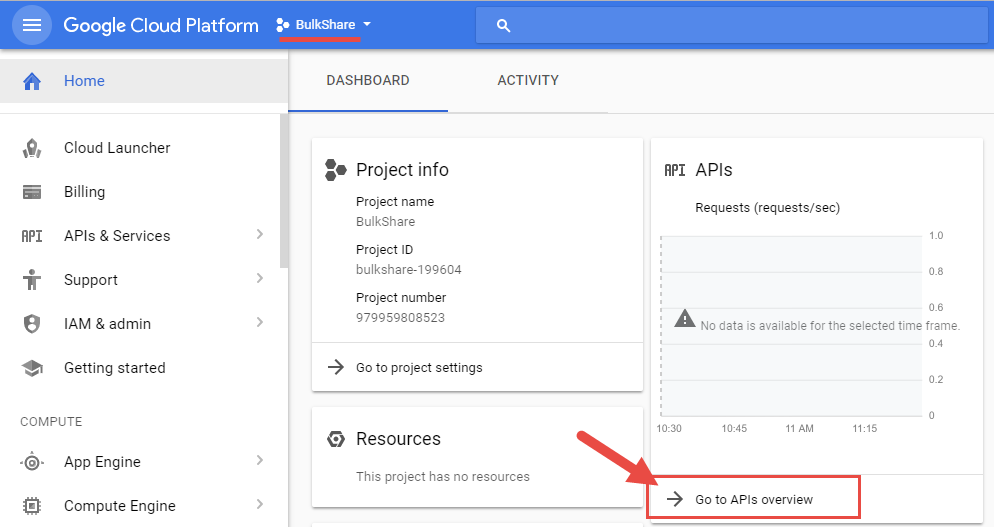Switch to the ACTIVITY tab
Screen dimensions: 994x527
click(528, 81)
